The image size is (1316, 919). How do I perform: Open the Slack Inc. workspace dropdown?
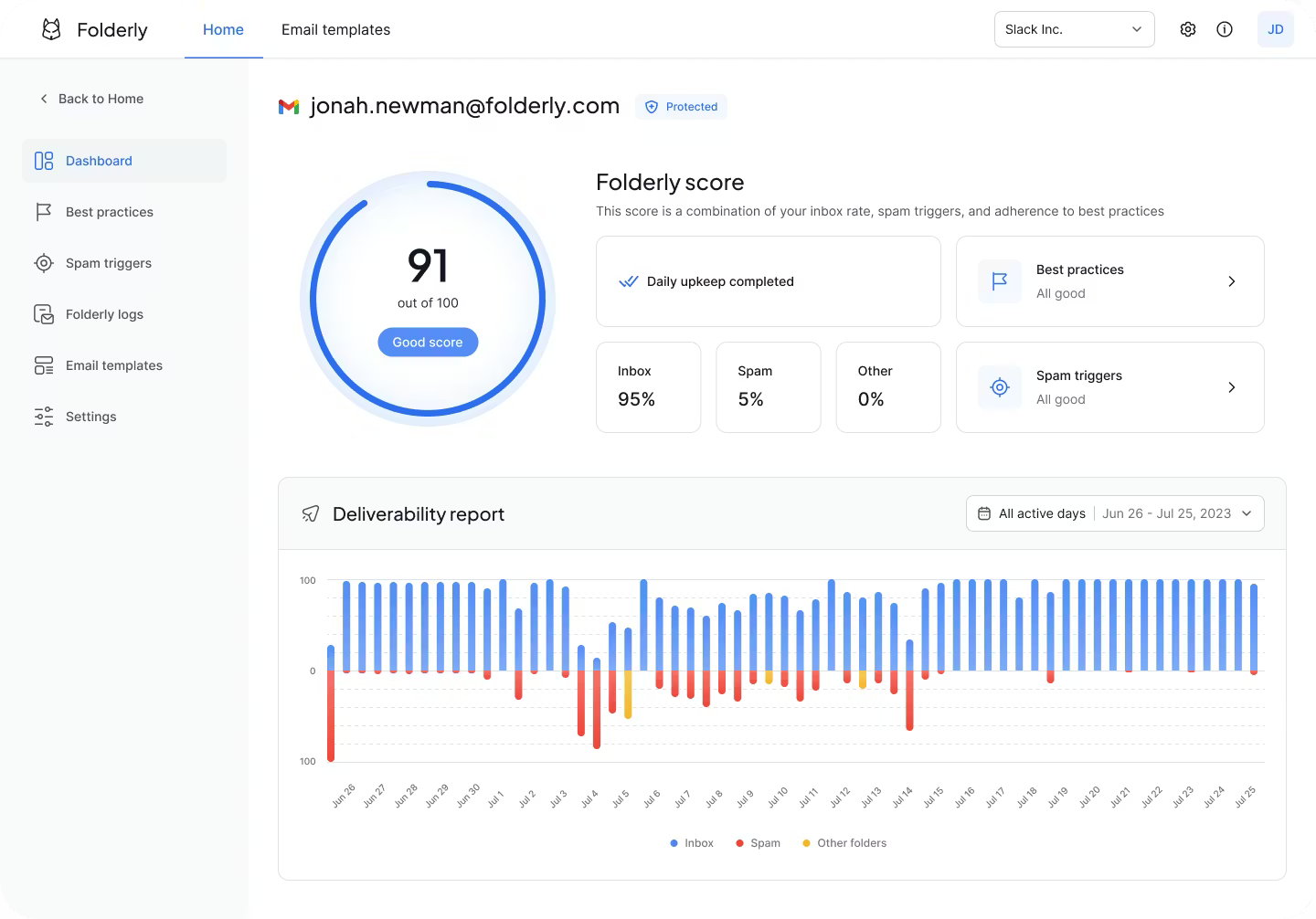point(1074,29)
